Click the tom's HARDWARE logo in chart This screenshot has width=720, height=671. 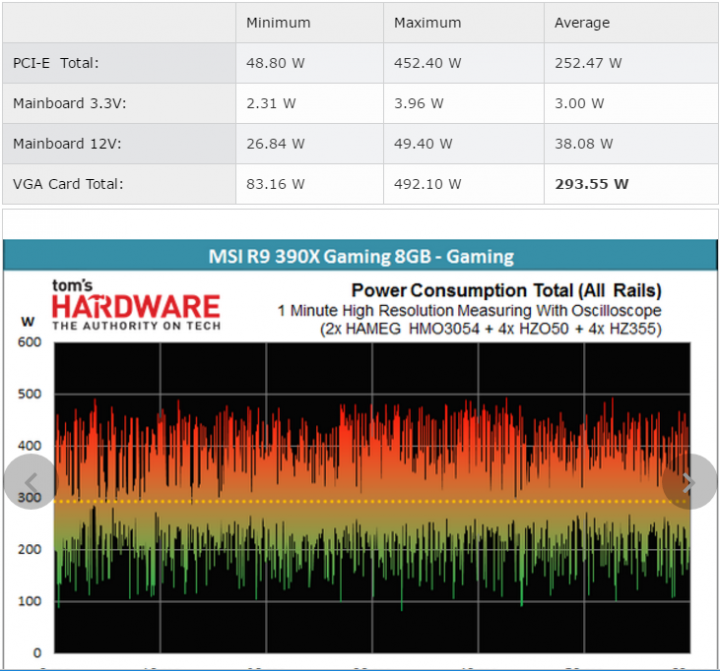(x=136, y=304)
